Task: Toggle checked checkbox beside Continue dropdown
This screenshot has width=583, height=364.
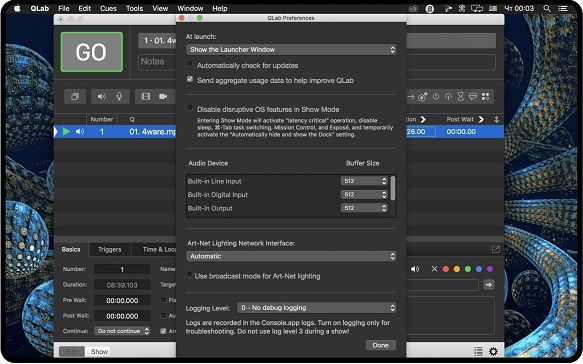Action: point(163,331)
